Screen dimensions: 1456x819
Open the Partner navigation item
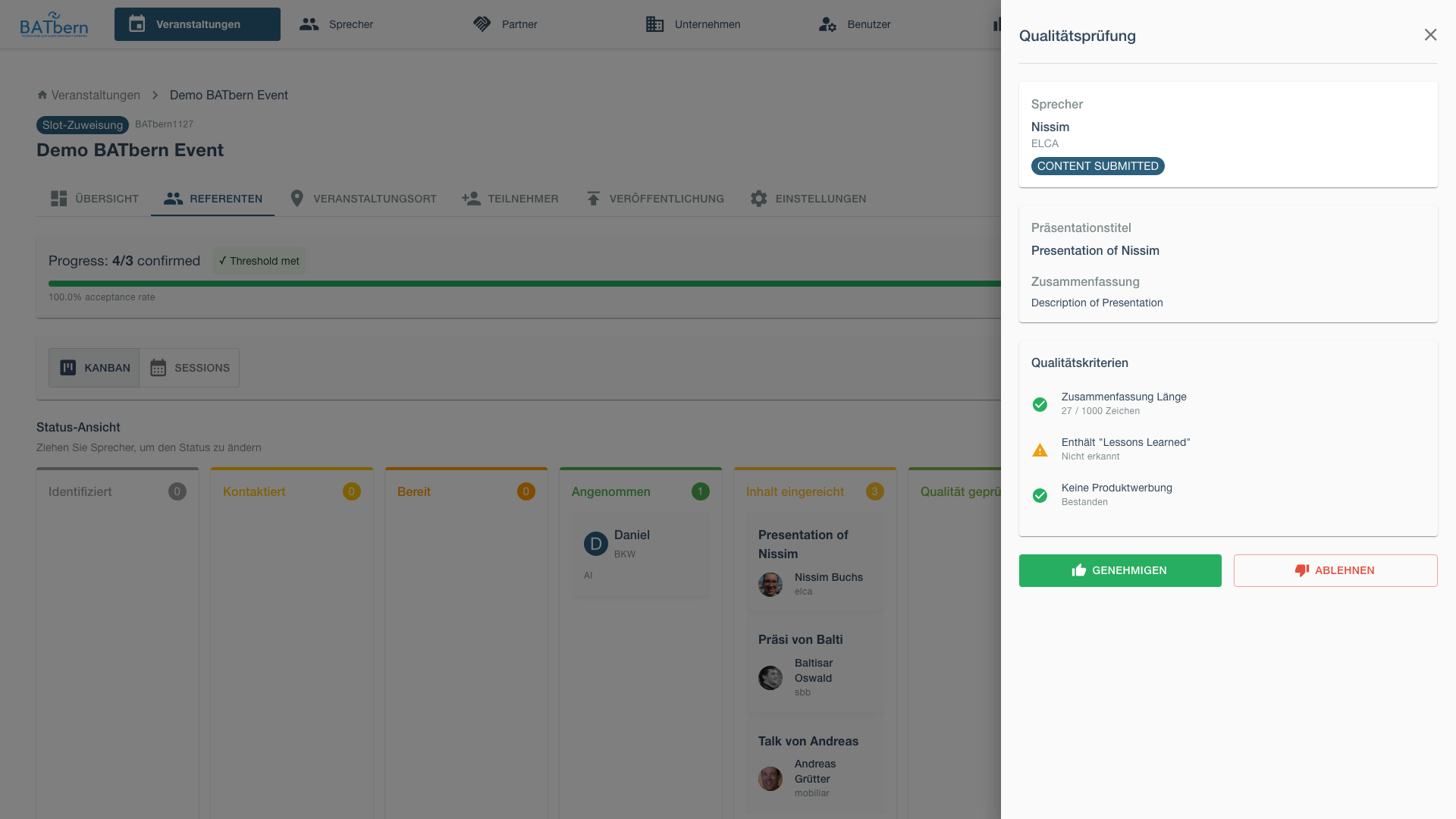pos(505,24)
